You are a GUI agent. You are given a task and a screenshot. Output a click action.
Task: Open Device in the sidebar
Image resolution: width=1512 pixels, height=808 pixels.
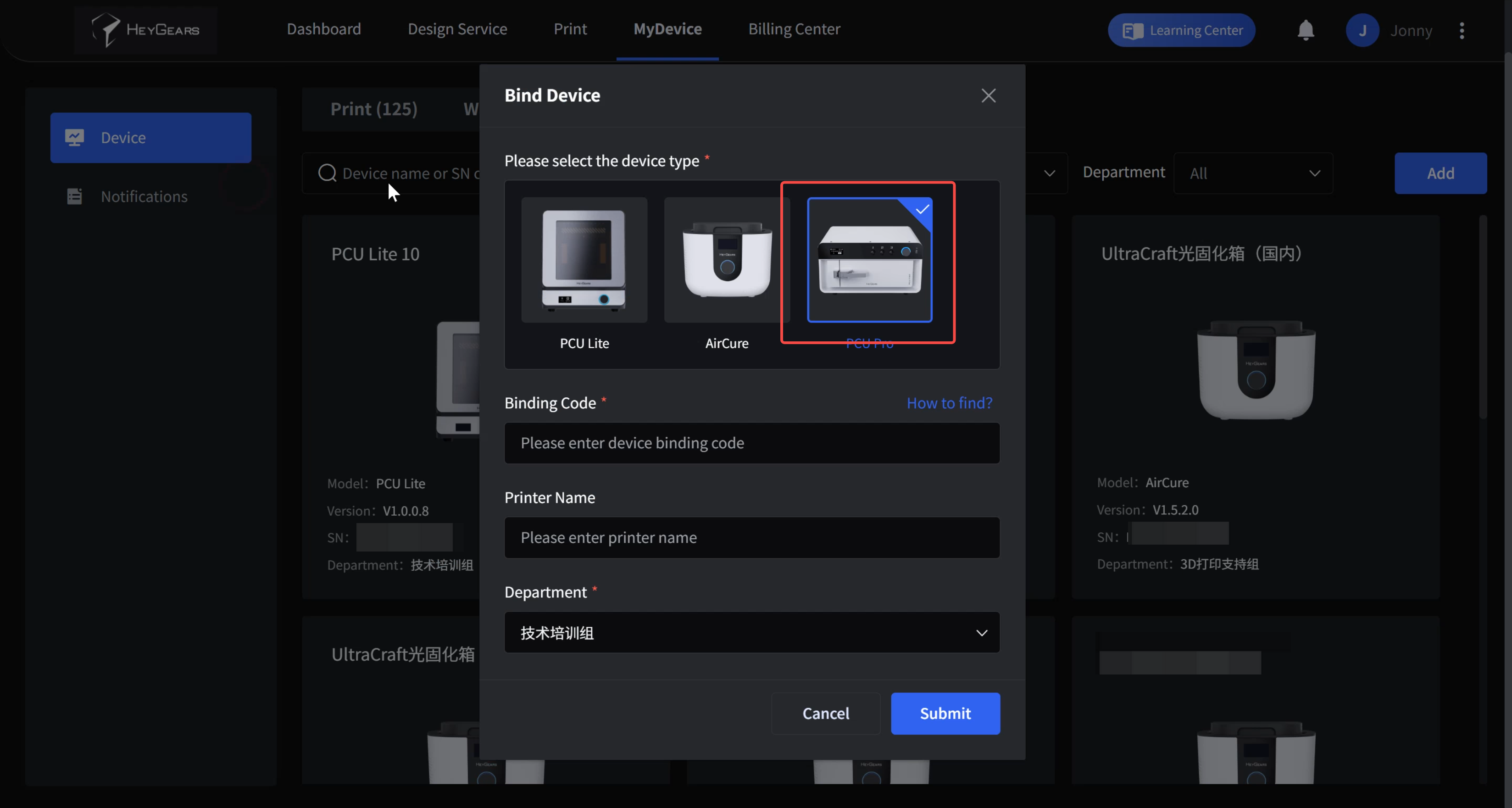(151, 137)
